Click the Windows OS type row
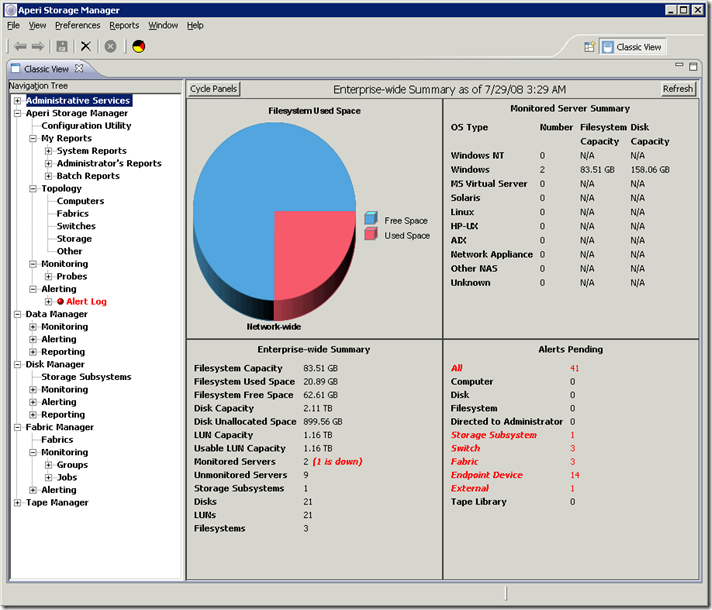Viewport: 712px width, 610px height. (x=560, y=169)
